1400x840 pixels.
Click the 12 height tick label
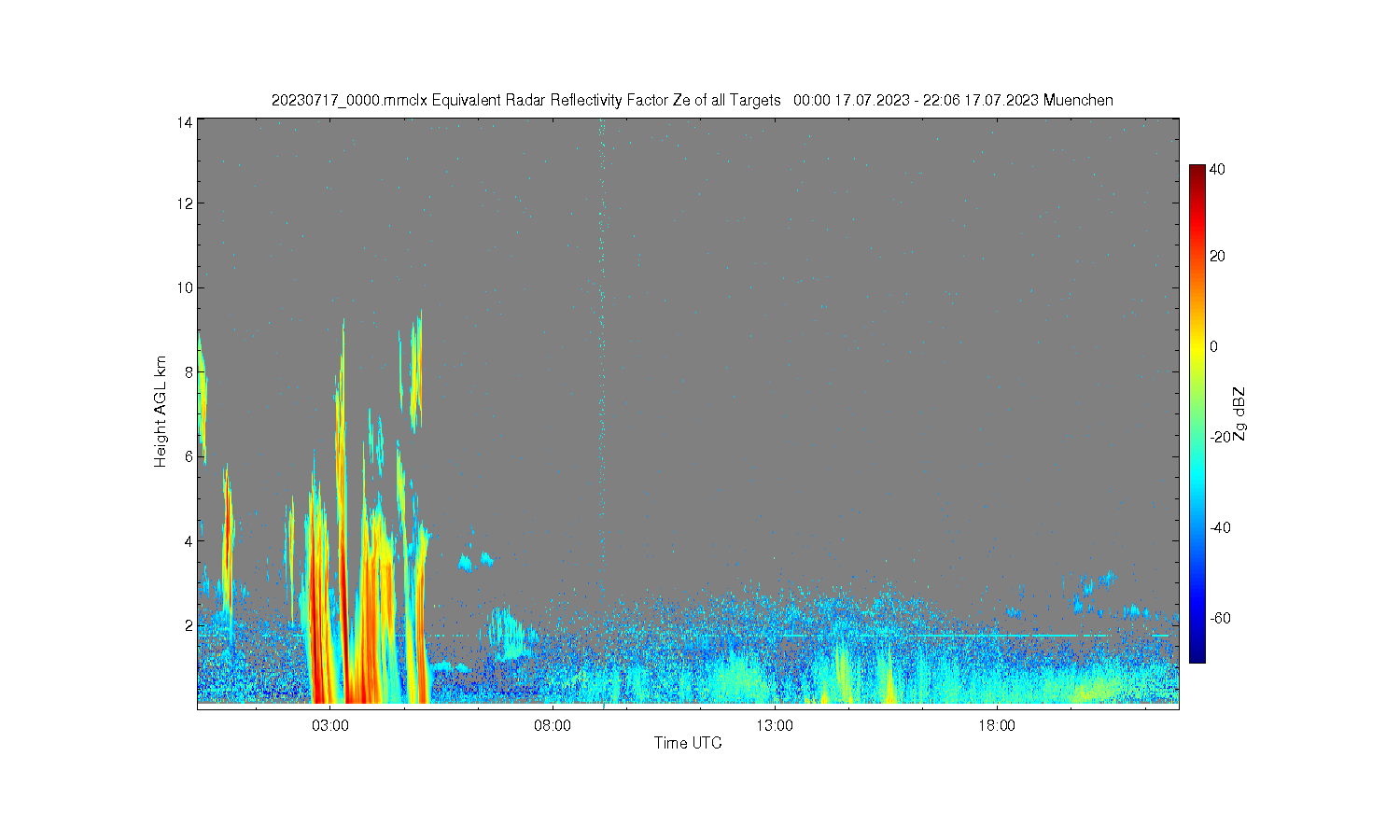click(186, 203)
